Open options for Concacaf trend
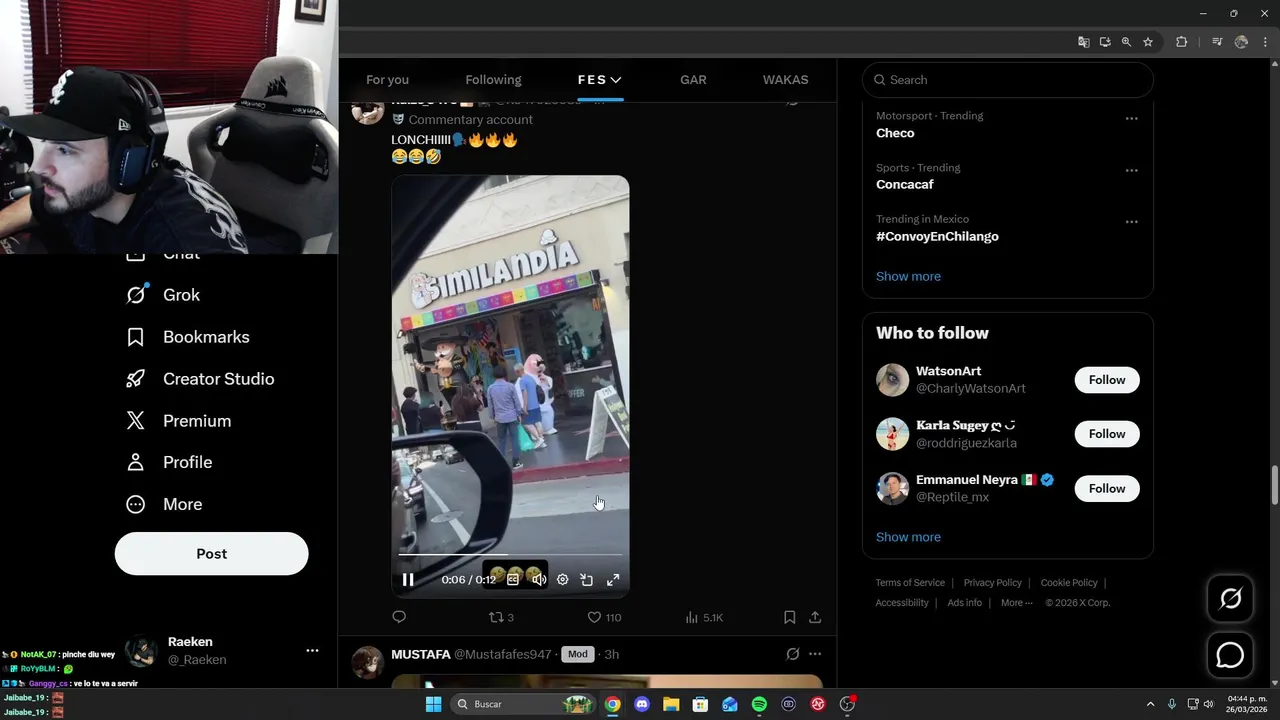Screen dimensions: 1280x720 [1131, 171]
